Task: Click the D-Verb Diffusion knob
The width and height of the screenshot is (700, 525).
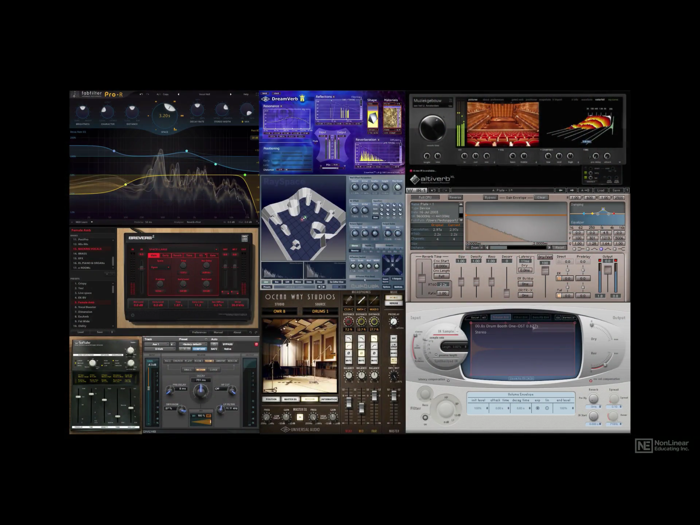Action: pos(181,410)
